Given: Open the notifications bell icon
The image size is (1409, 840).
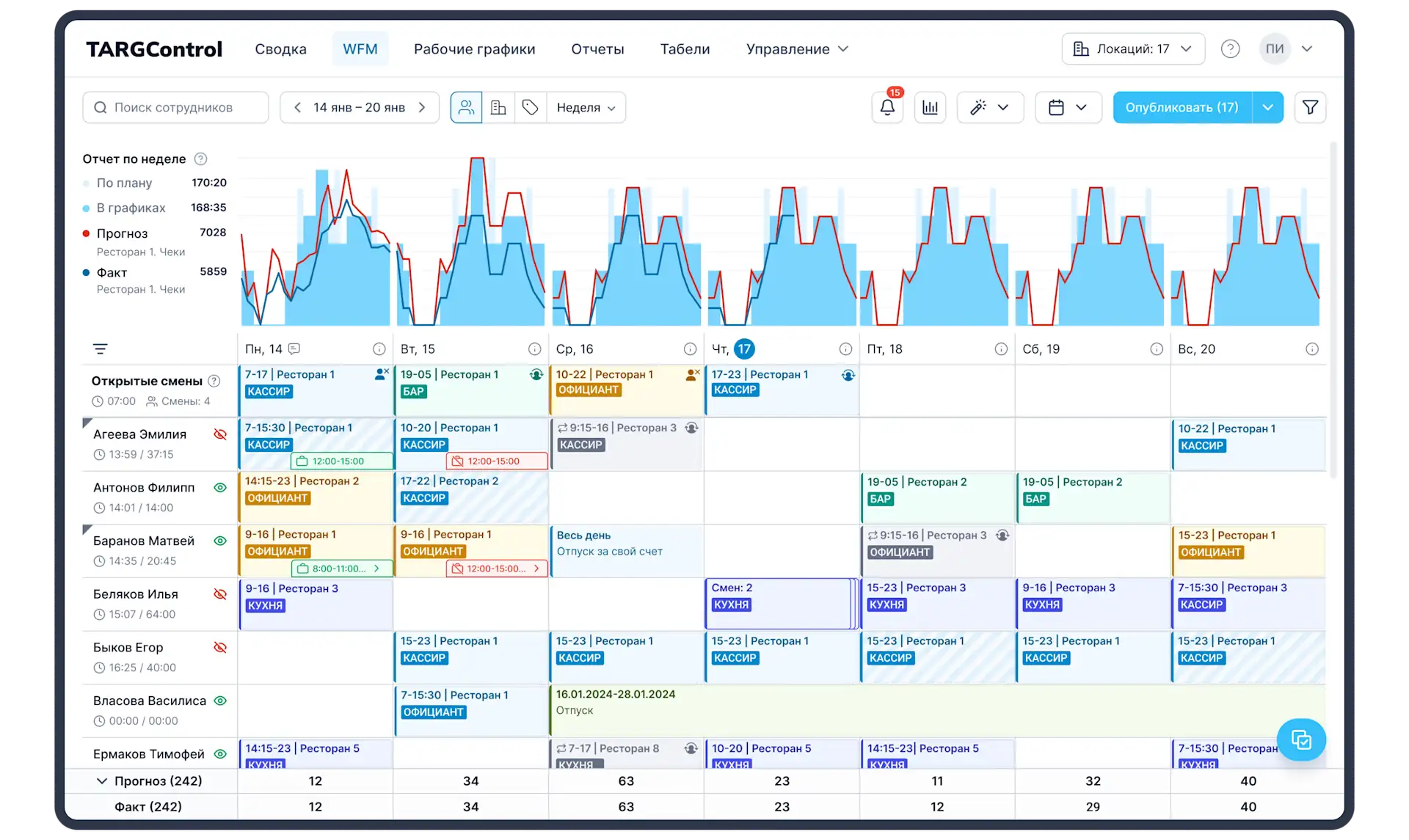Looking at the screenshot, I should 887,108.
